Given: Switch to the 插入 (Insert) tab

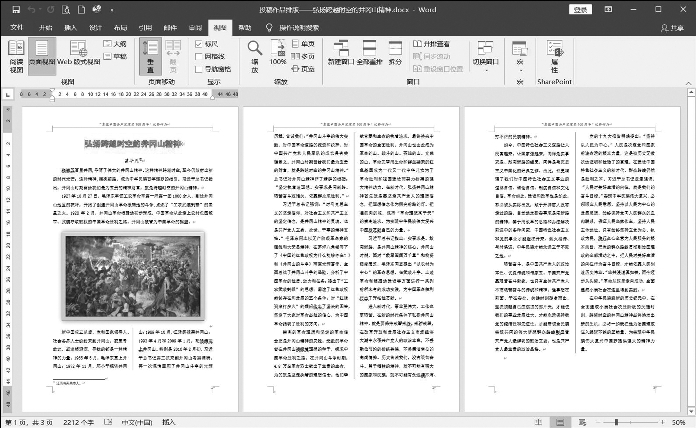Looking at the screenshot, I should tap(71, 28).
